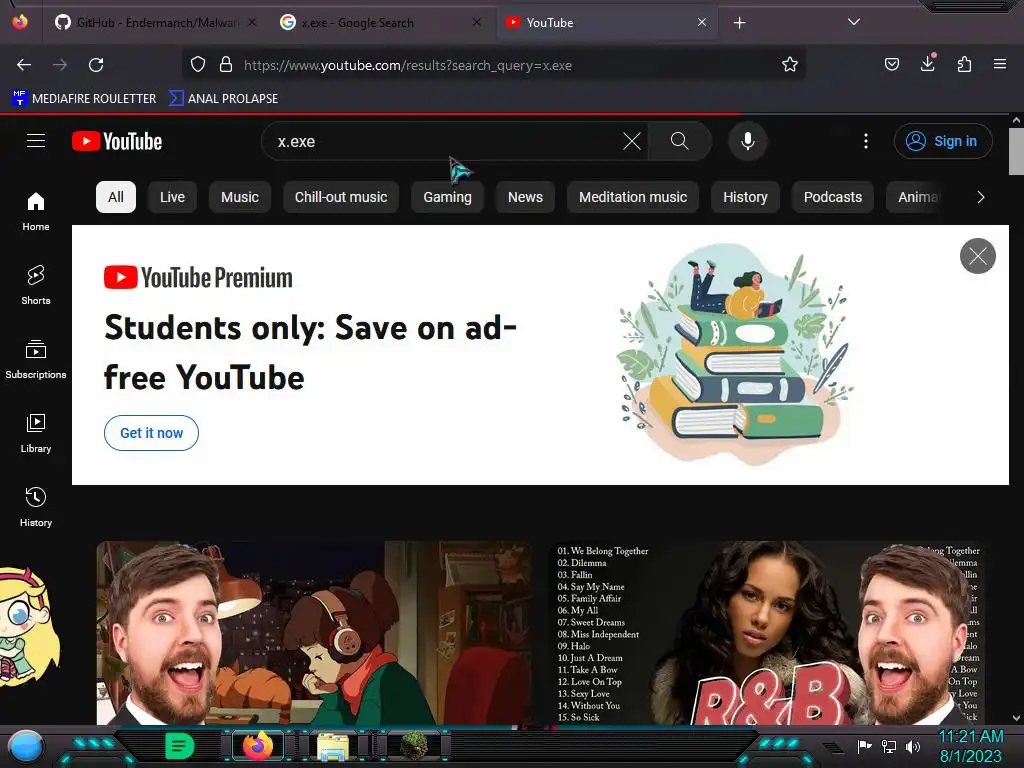This screenshot has height=768, width=1024.
Task: Open Firefox downloads panel
Action: point(928,64)
